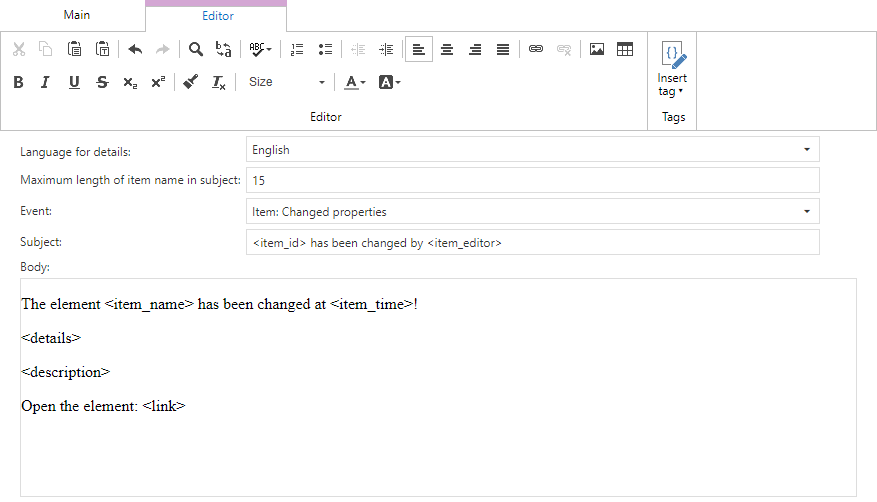
Task: Insert a table from the toolbar
Action: pyautogui.click(x=625, y=49)
